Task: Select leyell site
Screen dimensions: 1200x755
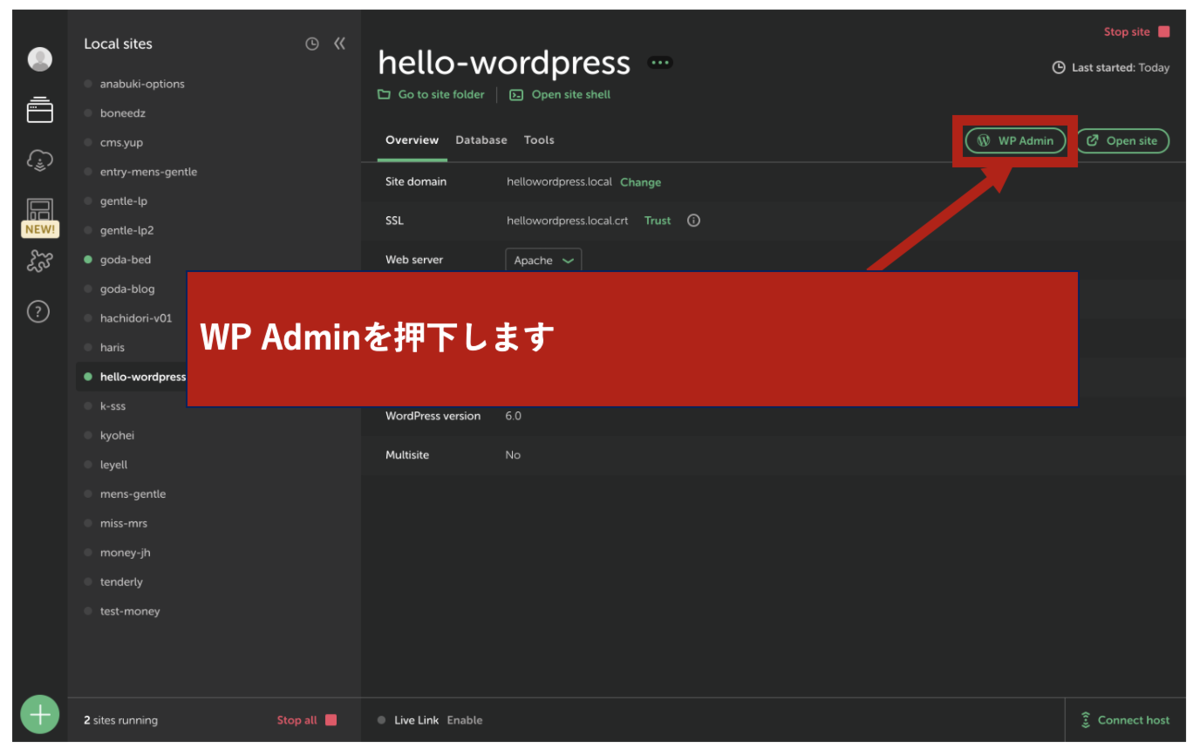Action: pyautogui.click(x=114, y=464)
